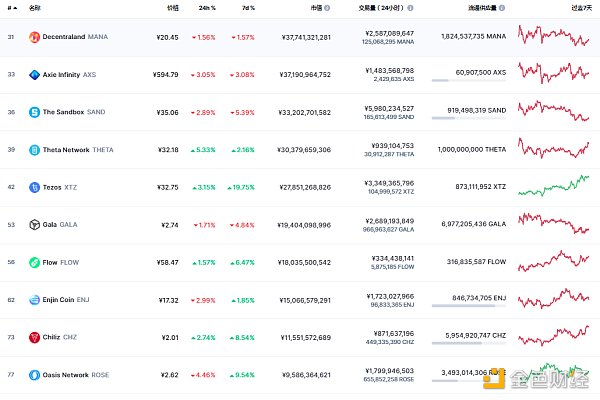Open the Tezos coin page link

[60, 187]
